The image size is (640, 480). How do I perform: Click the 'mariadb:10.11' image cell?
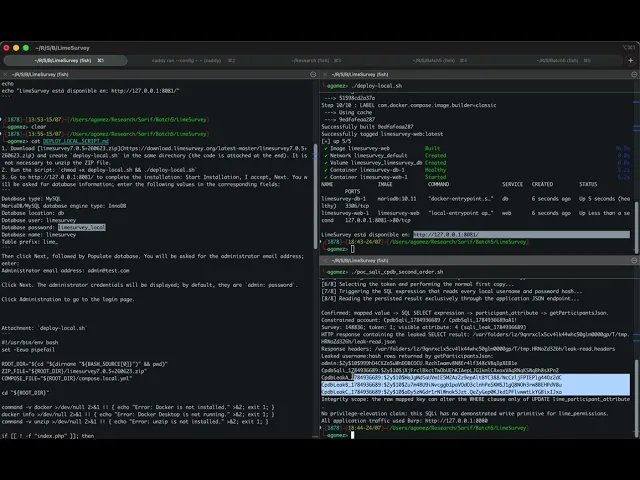397,199
